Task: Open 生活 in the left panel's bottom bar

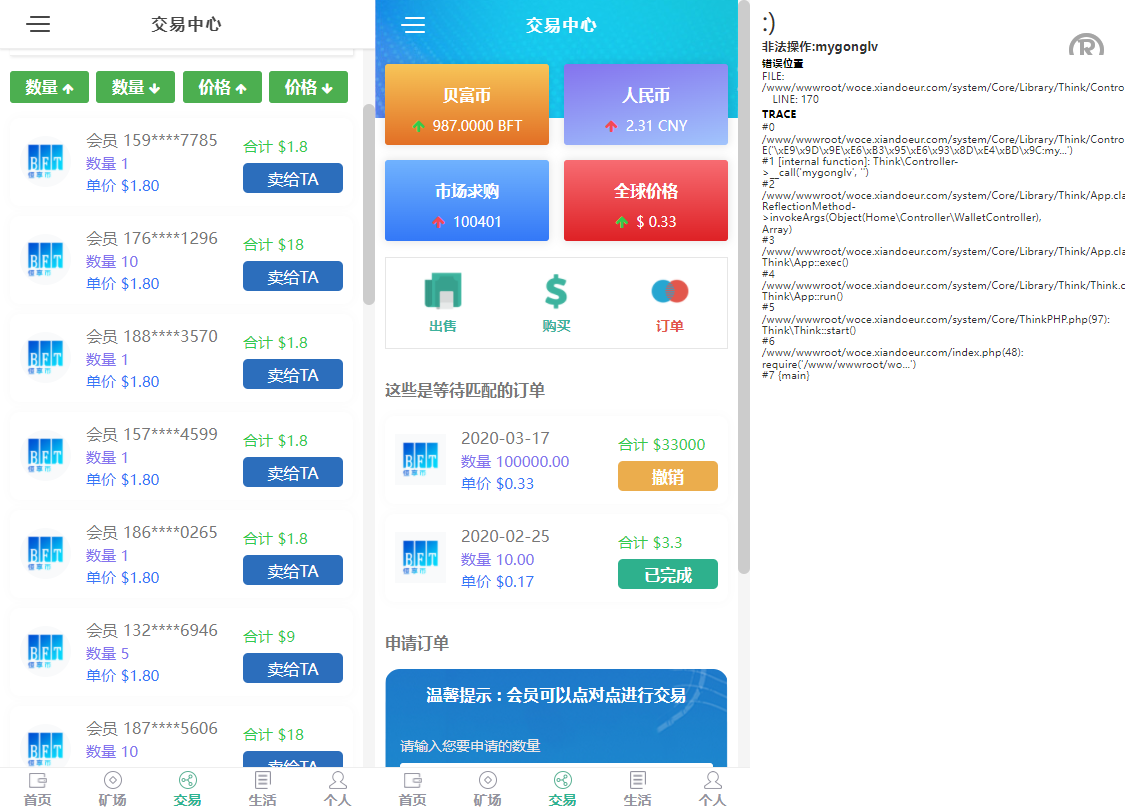Action: [262, 788]
